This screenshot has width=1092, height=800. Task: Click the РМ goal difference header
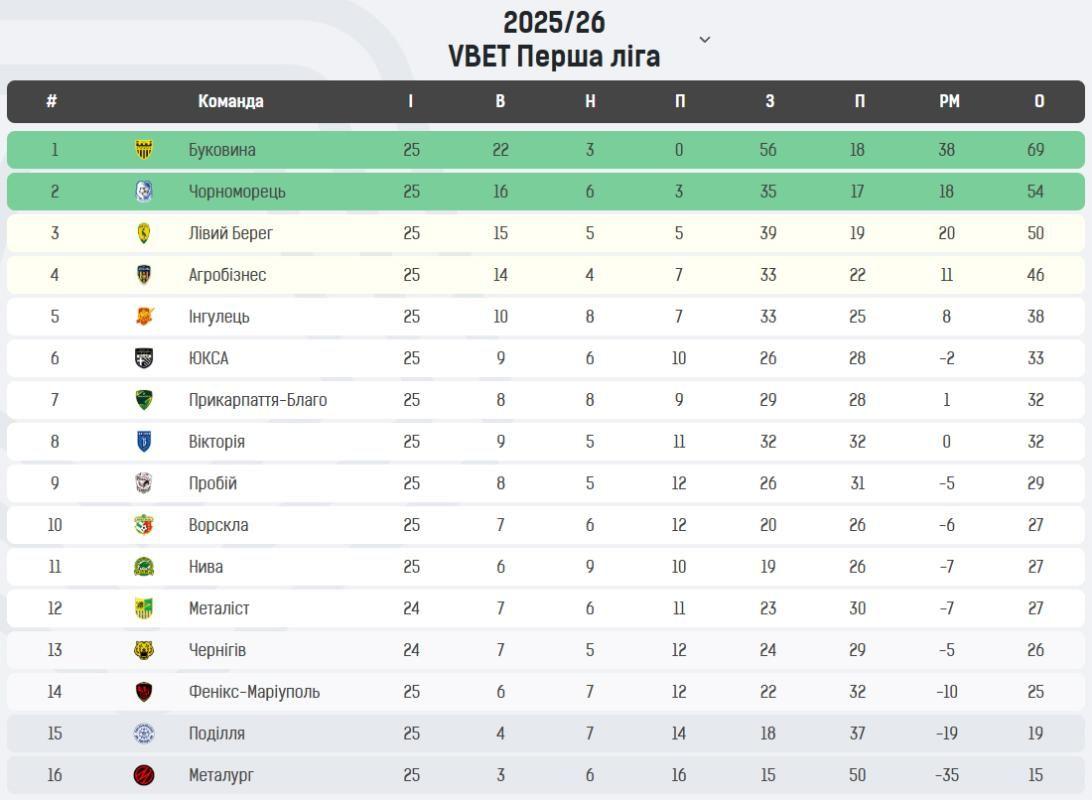point(949,101)
